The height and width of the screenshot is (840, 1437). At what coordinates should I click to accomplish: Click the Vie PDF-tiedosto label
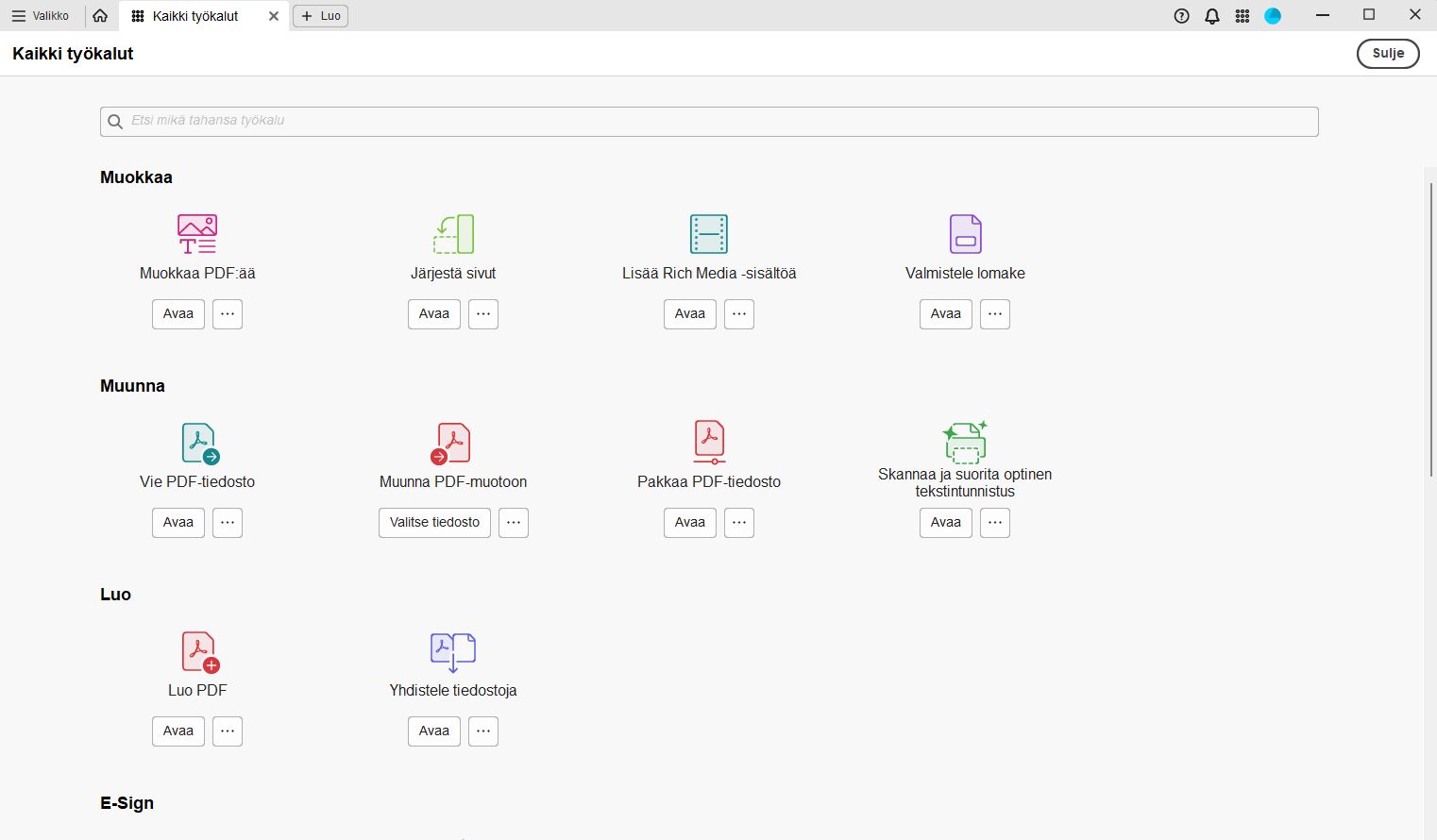click(197, 482)
